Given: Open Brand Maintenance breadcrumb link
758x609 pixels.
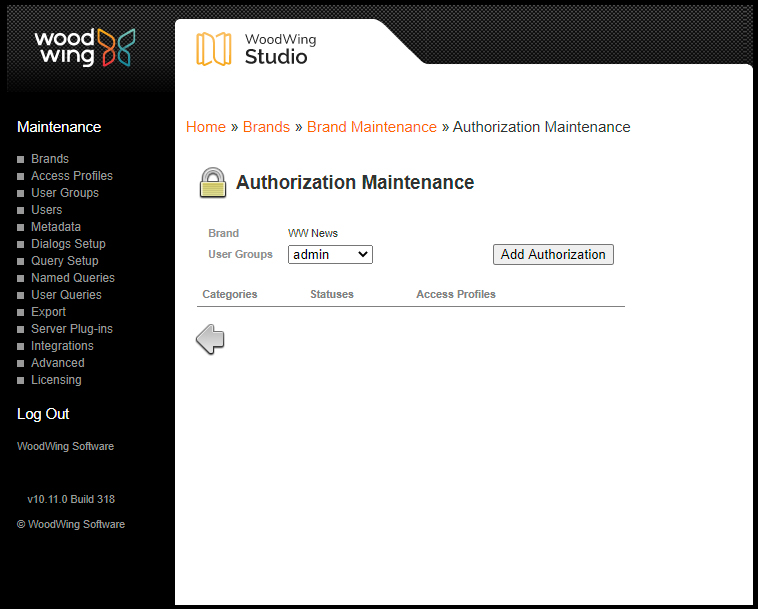Looking at the screenshot, I should tap(372, 127).
